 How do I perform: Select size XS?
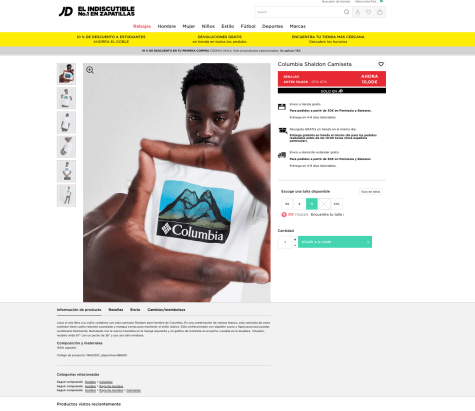[x=287, y=204]
